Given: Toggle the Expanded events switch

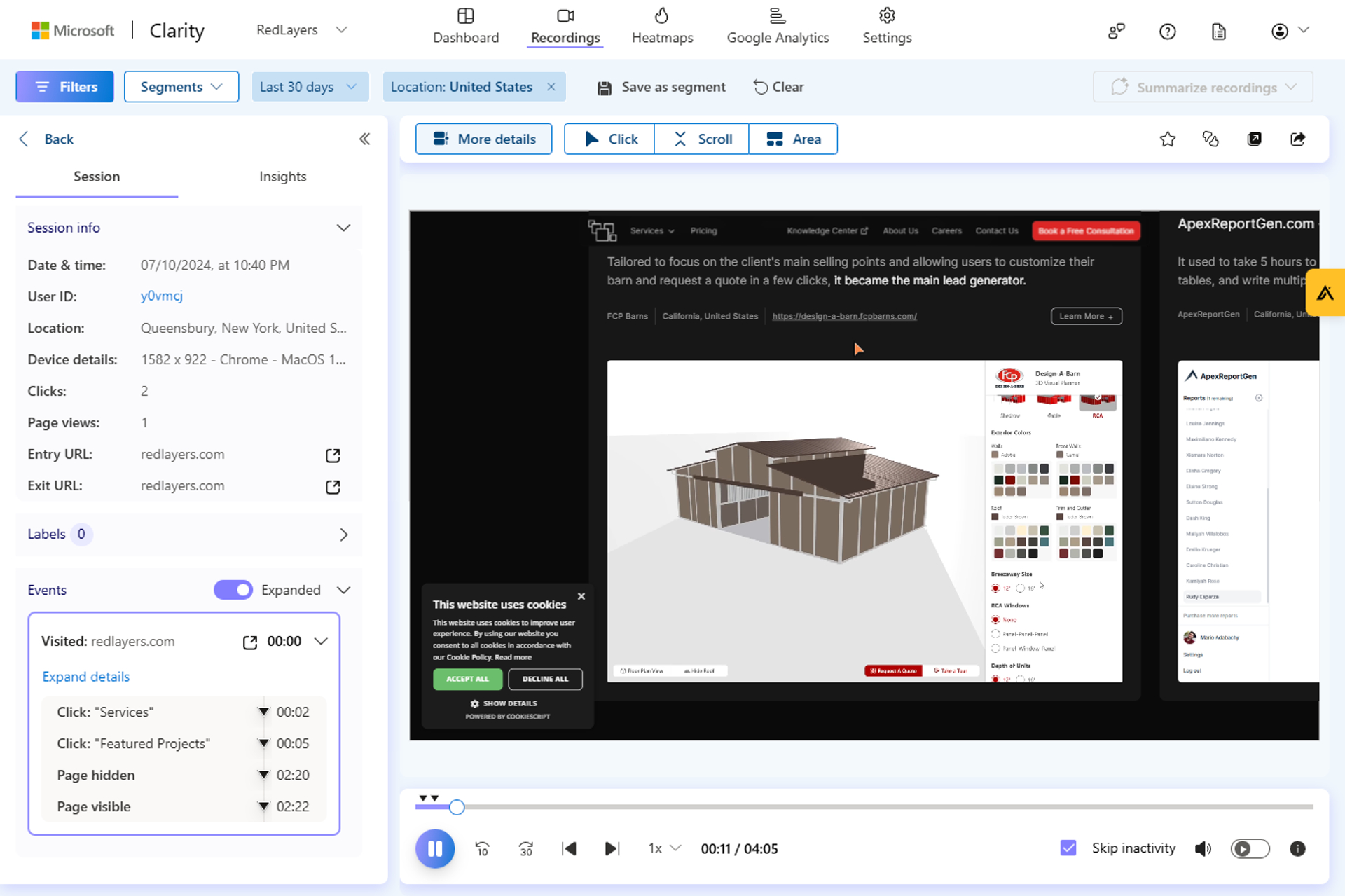Looking at the screenshot, I should 233,590.
